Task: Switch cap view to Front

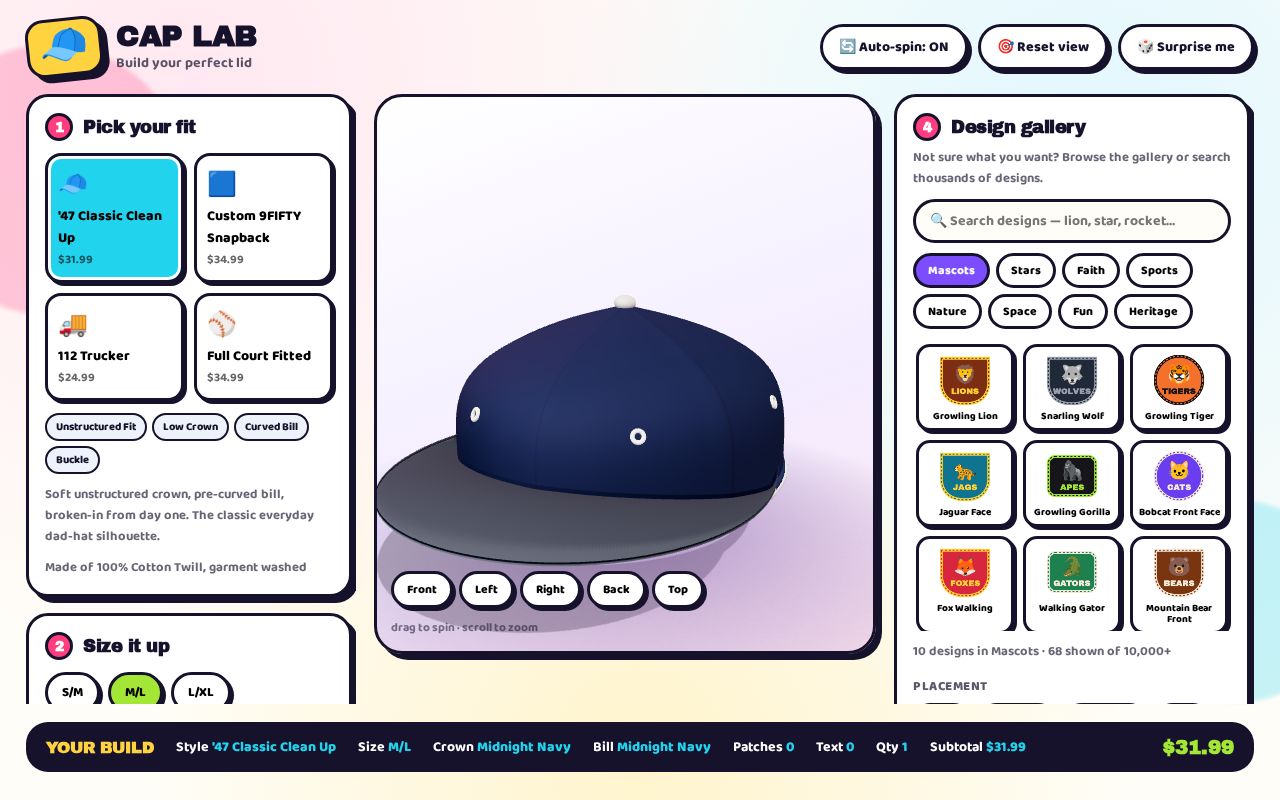Action: click(x=422, y=589)
